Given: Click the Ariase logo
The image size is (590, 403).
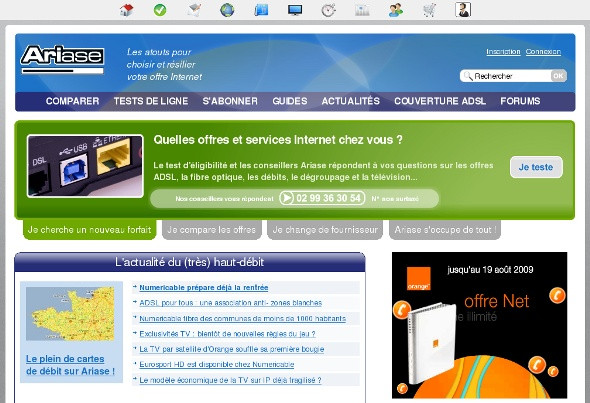Looking at the screenshot, I should click(62, 59).
